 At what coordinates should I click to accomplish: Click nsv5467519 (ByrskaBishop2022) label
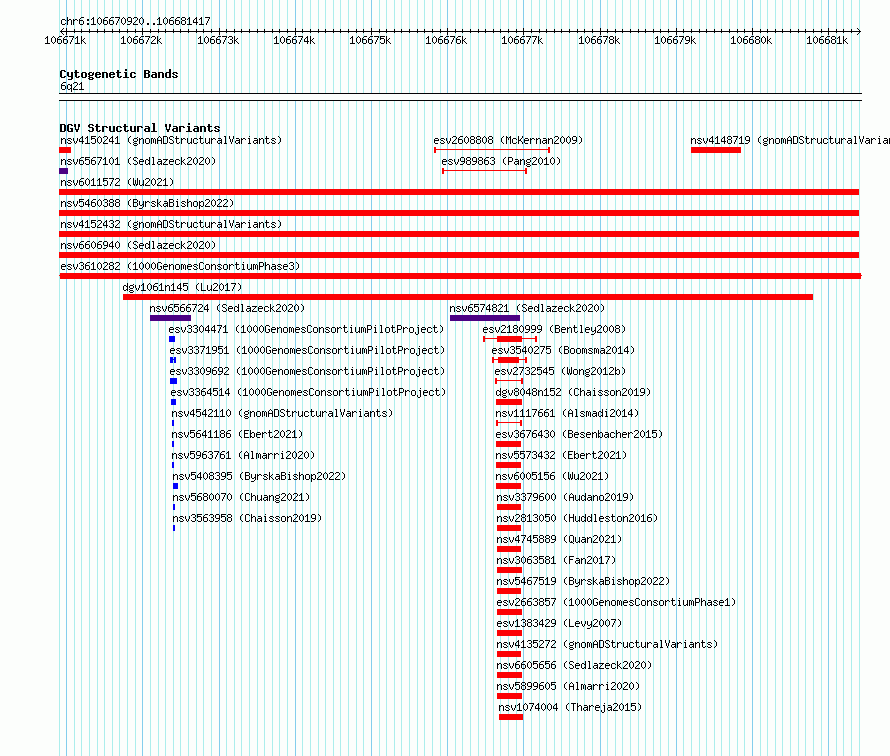[x=583, y=581]
